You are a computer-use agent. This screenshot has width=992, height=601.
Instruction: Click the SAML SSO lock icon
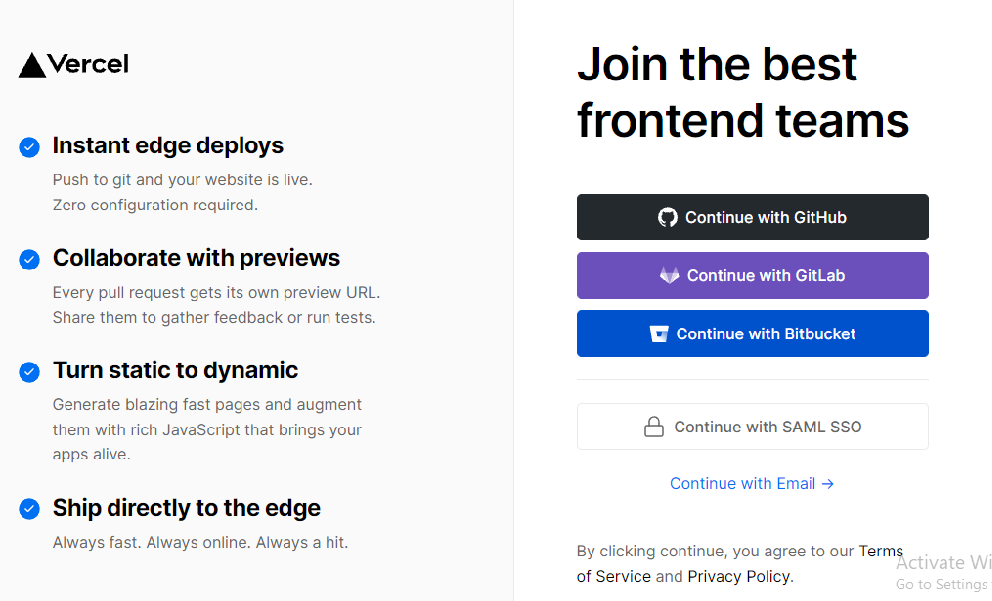[x=653, y=427]
